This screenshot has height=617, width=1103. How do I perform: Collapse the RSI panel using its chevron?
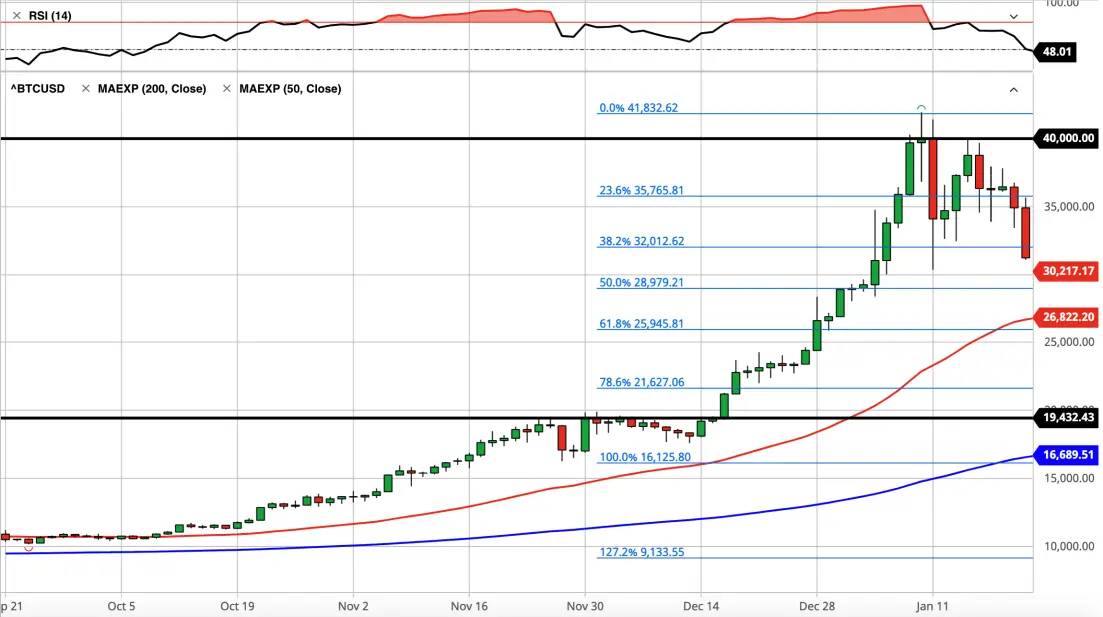tap(1014, 16)
